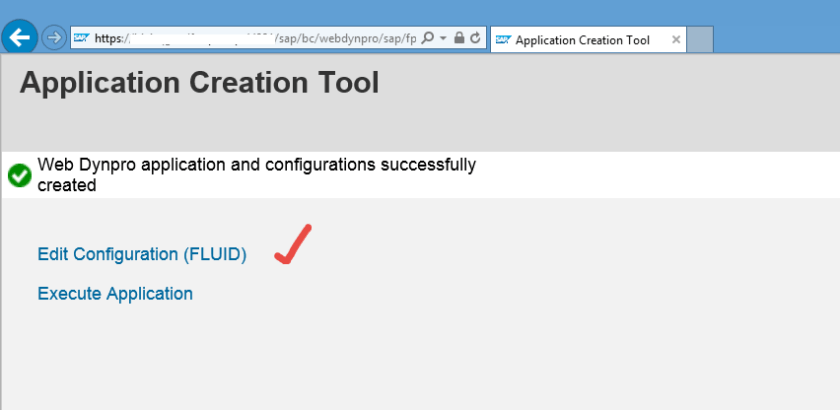Screen dimensions: 840x410
Task: Open Edit Configuration (FLUID) link
Action: [x=142, y=254]
